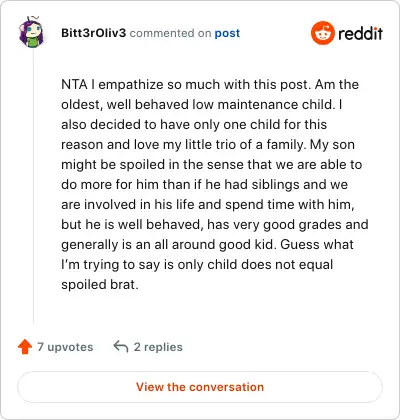Click the Reddit Snoo logo icon
Image resolution: width=400 pixels, height=420 pixels.
pos(322,33)
